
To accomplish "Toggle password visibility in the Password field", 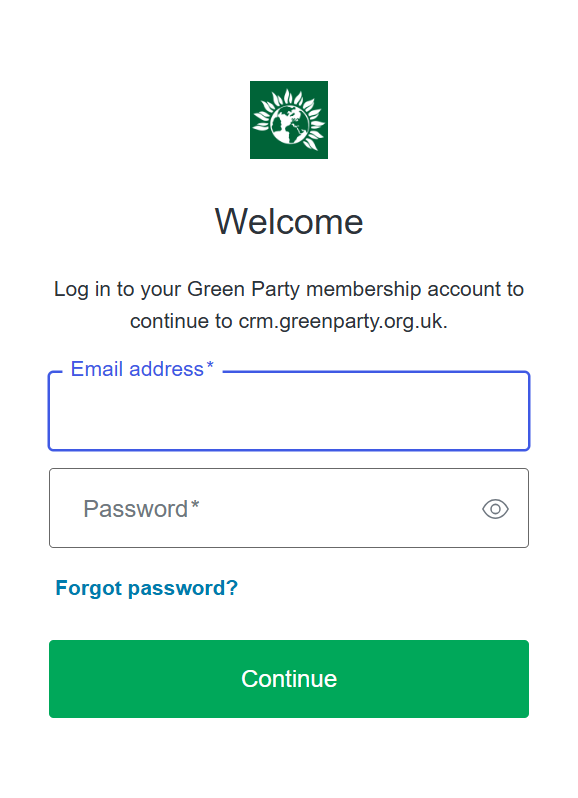I will coord(495,508).
